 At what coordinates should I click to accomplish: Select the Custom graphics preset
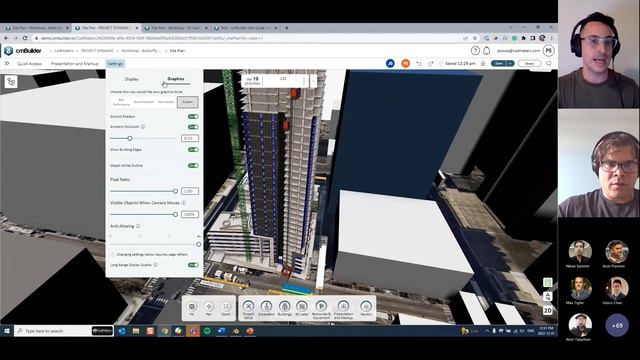click(x=187, y=102)
